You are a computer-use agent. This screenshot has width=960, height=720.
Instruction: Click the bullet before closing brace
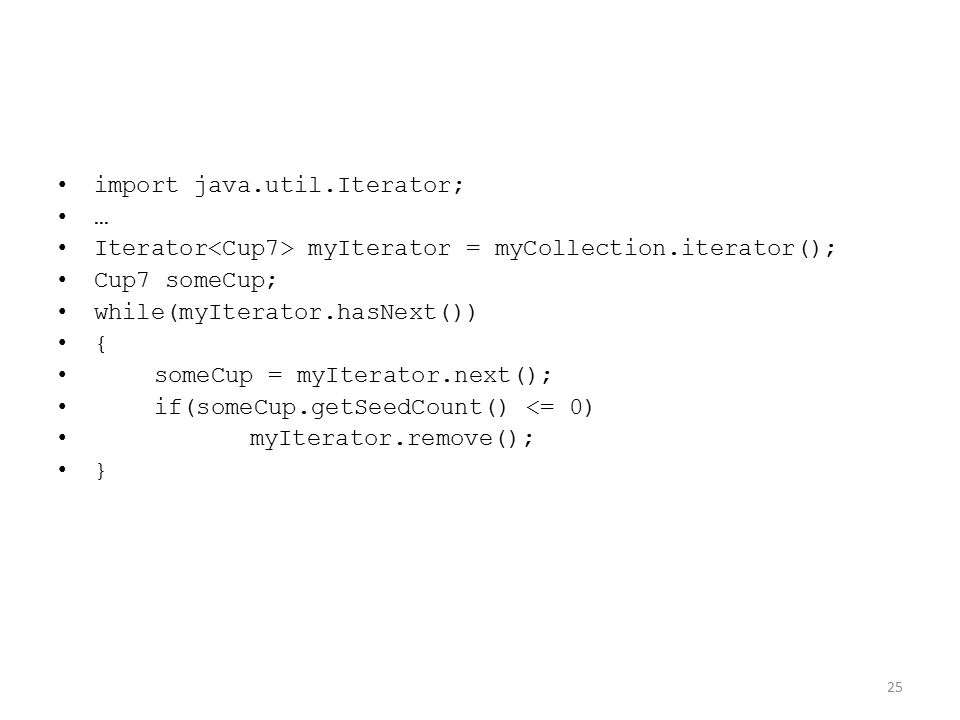62,470
